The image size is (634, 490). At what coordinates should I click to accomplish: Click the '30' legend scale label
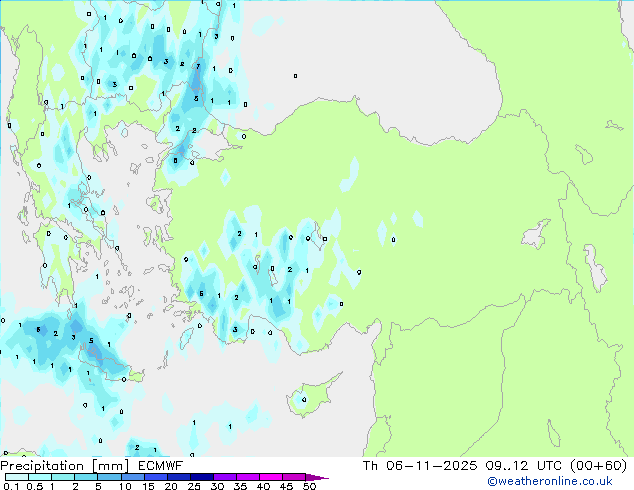click(x=217, y=486)
